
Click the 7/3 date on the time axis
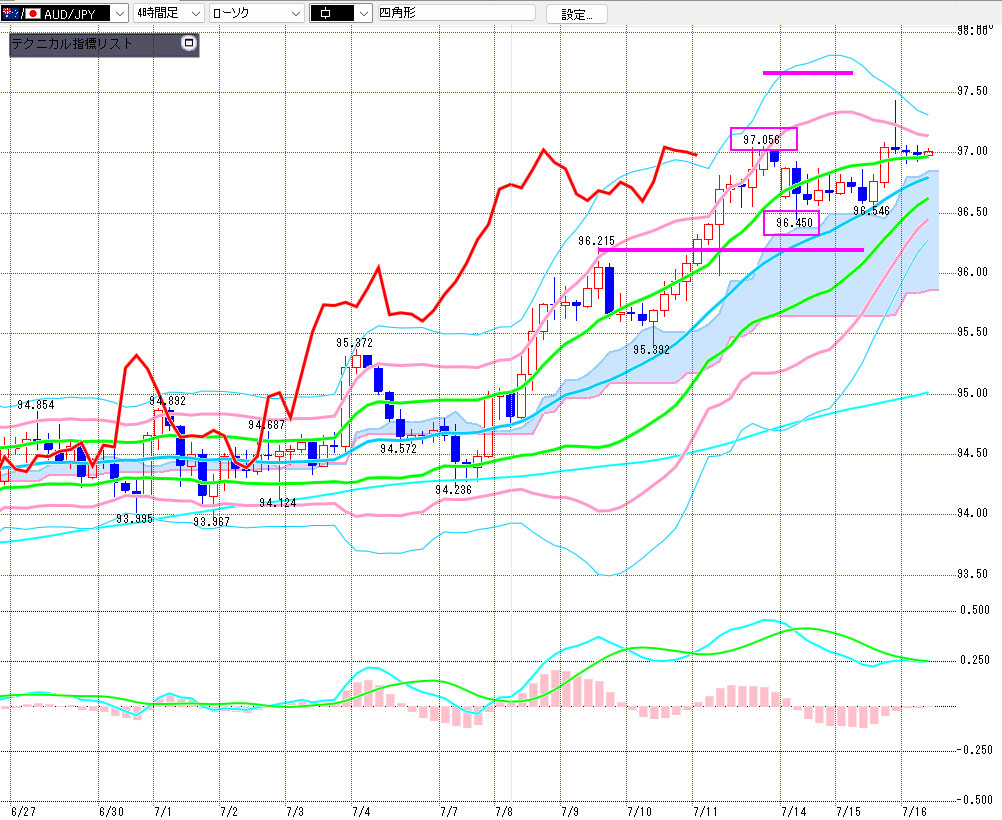pyautogui.click(x=295, y=812)
